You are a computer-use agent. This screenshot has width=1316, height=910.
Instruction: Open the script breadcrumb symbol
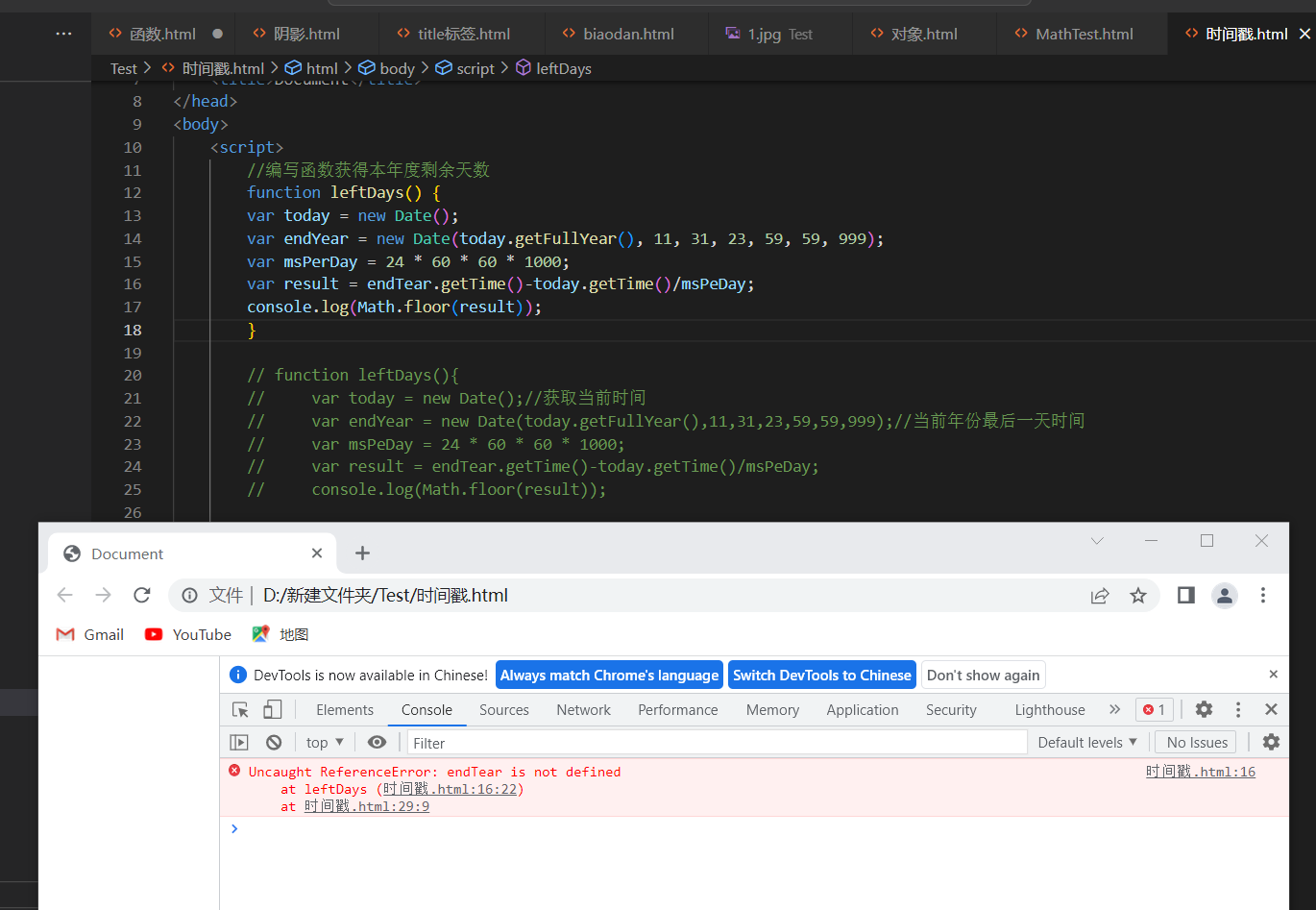click(475, 68)
